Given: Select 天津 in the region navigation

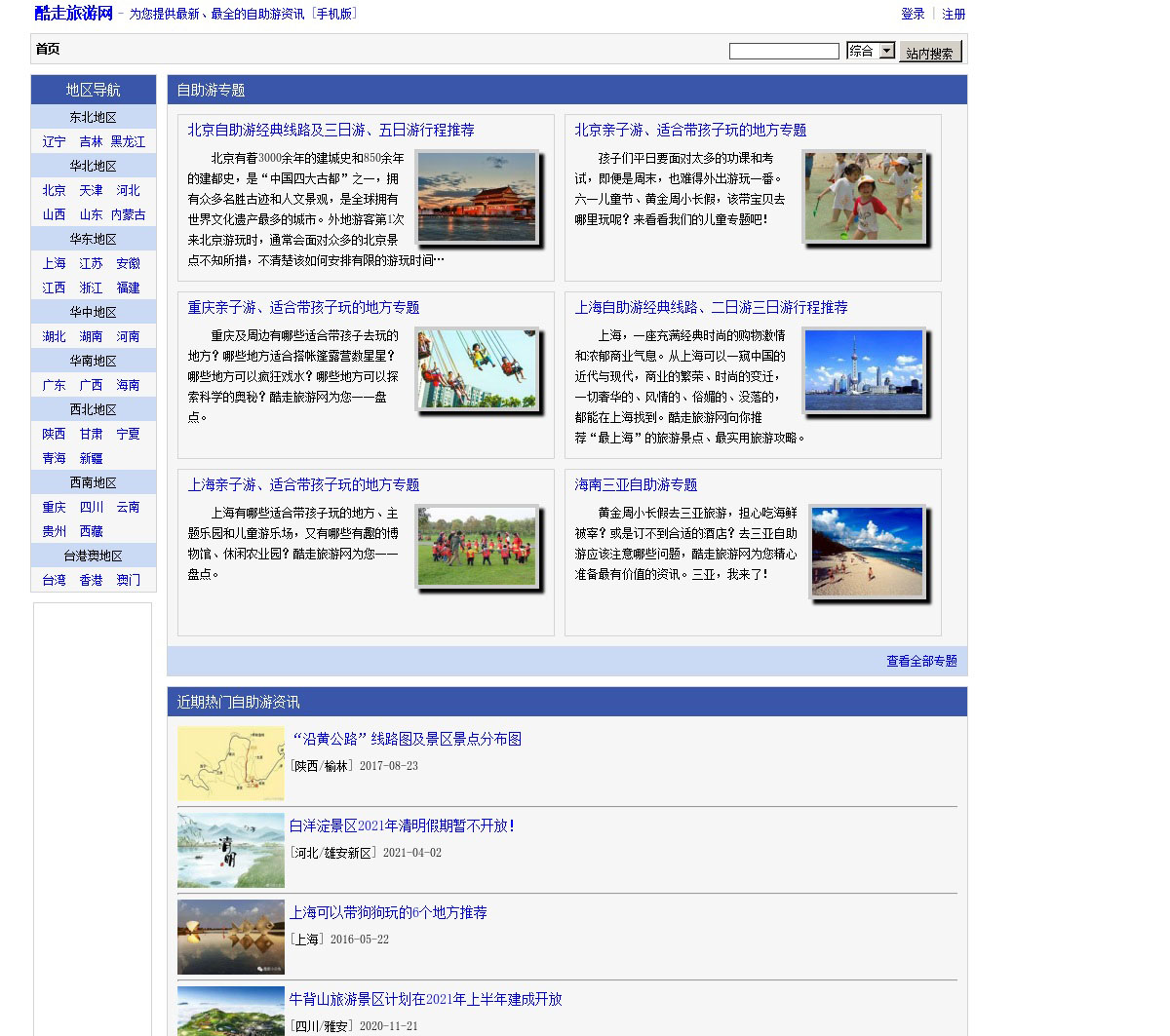Looking at the screenshot, I should pyautogui.click(x=91, y=190).
